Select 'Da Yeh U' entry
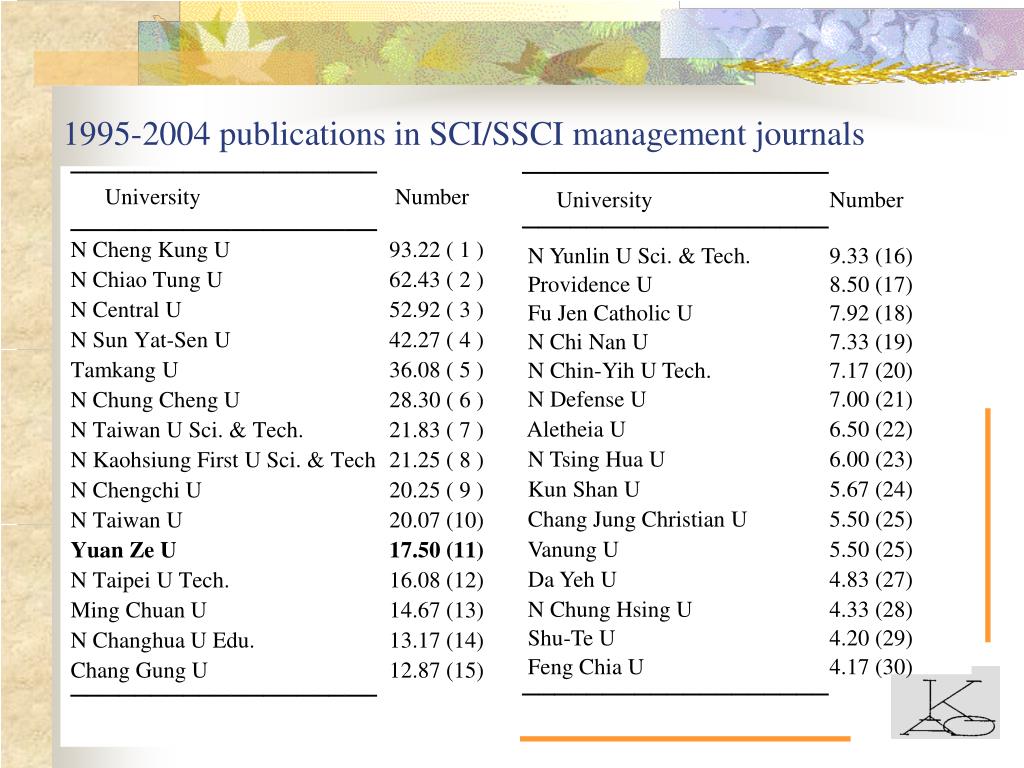The image size is (1024, 768). click(x=572, y=580)
